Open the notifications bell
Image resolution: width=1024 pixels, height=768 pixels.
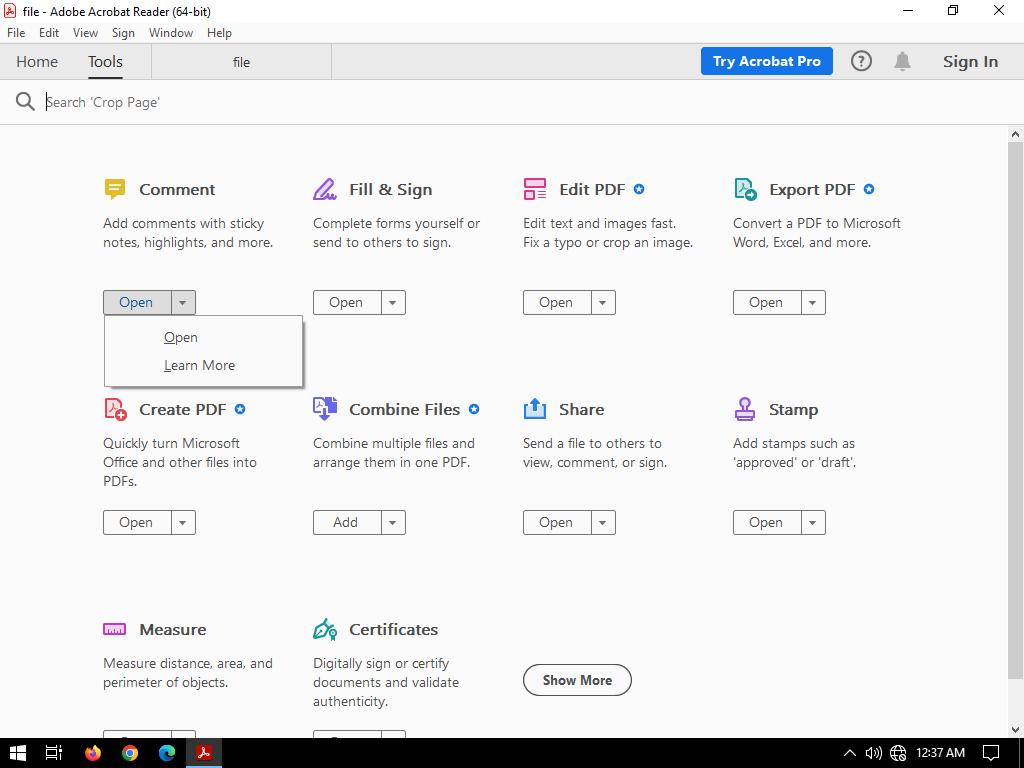(x=902, y=61)
